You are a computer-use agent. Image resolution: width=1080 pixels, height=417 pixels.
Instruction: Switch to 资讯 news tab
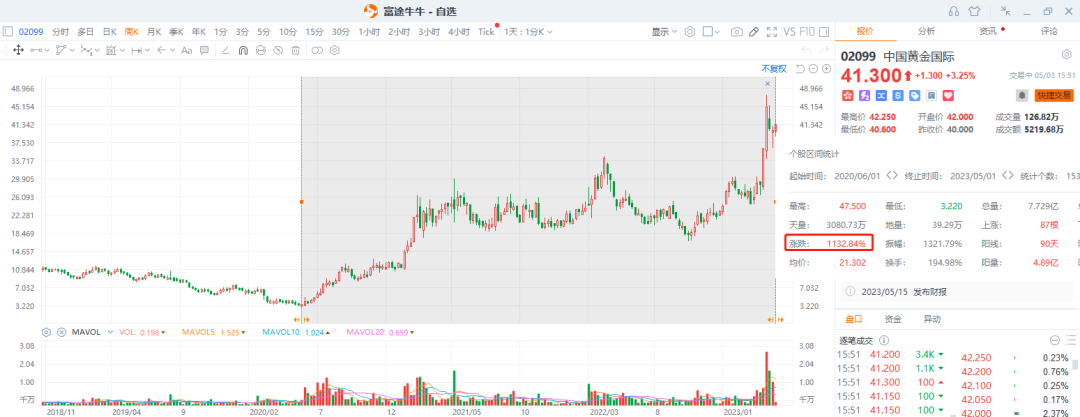tap(988, 31)
